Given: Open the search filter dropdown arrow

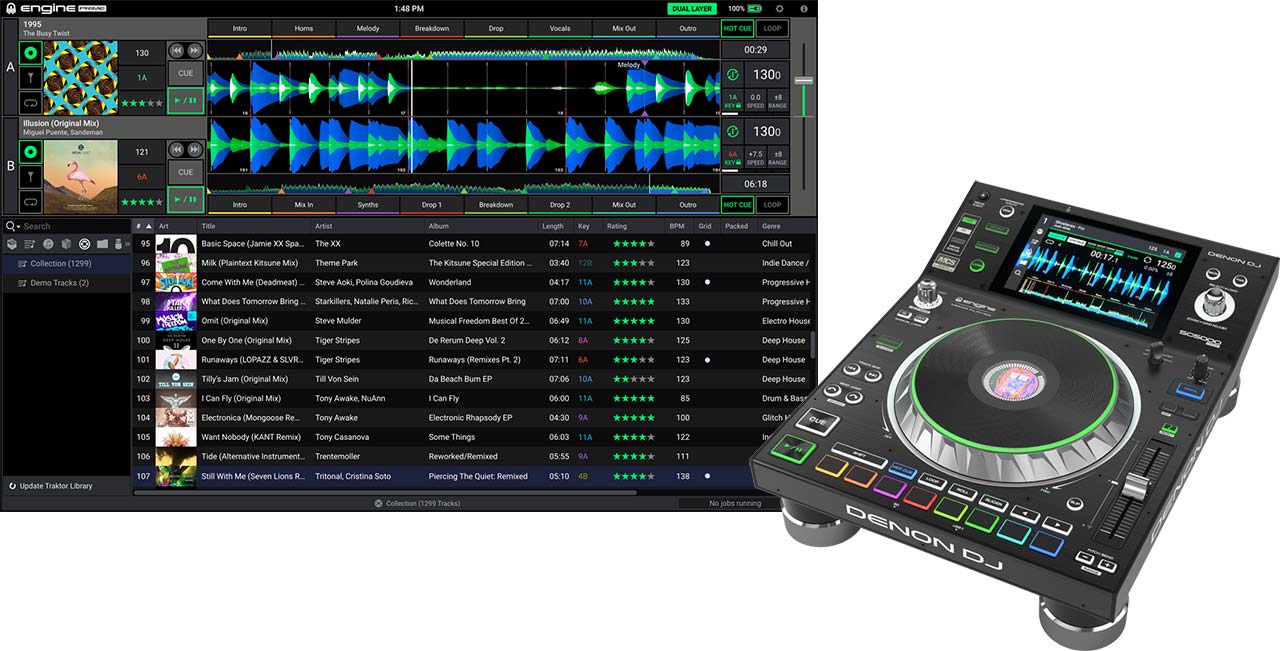Looking at the screenshot, I should [x=18, y=227].
